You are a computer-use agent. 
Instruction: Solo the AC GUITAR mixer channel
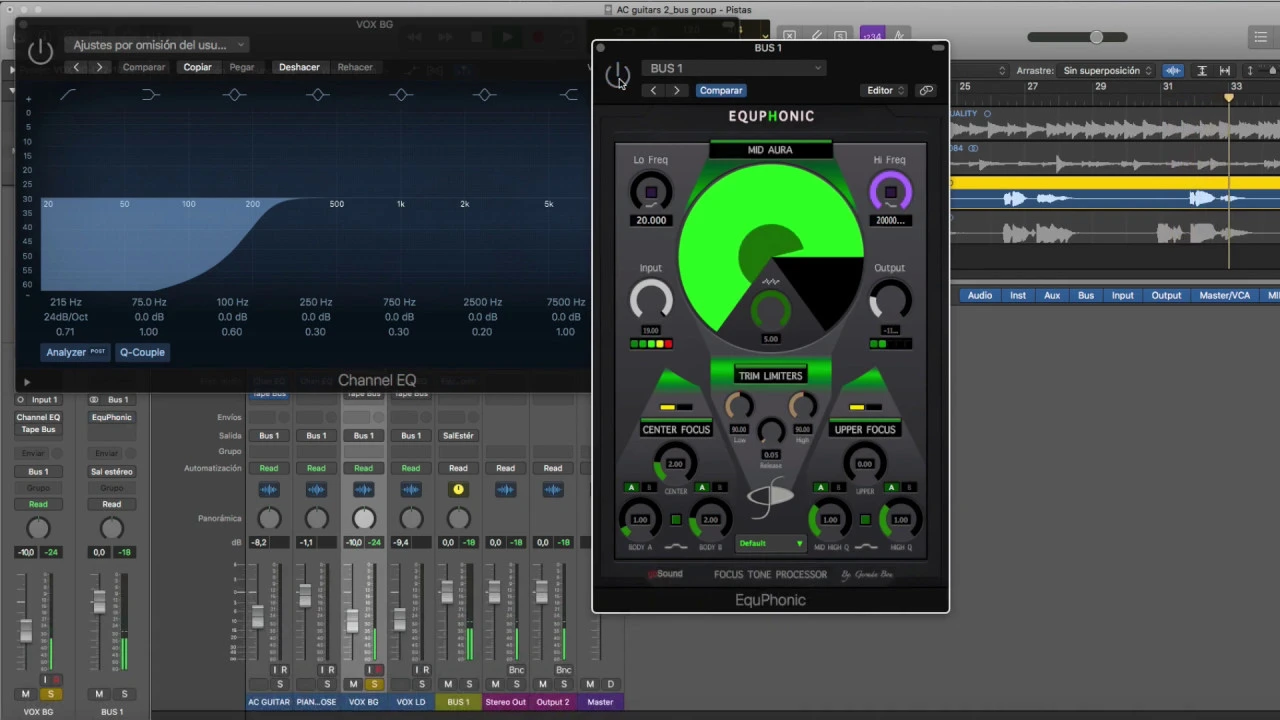(280, 684)
